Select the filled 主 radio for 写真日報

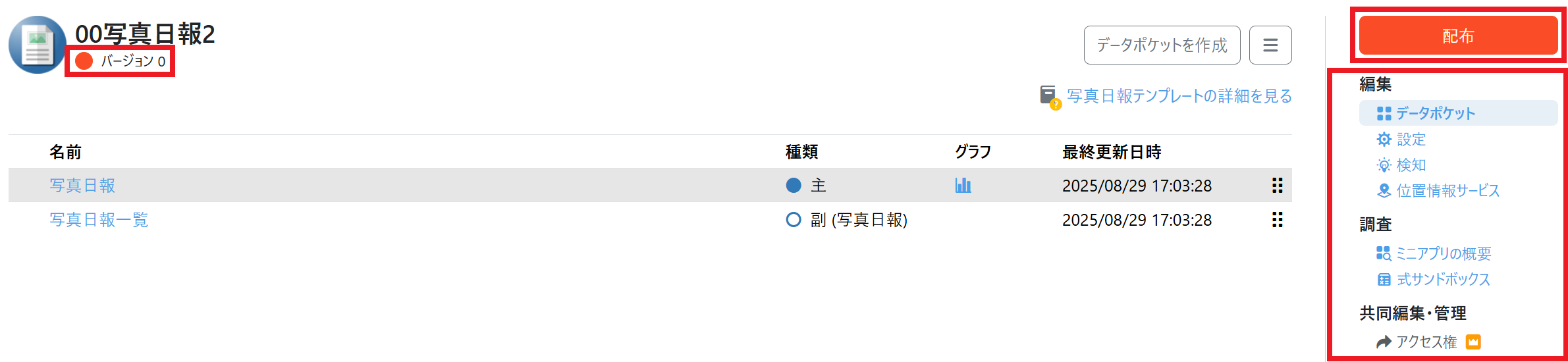[x=794, y=186]
